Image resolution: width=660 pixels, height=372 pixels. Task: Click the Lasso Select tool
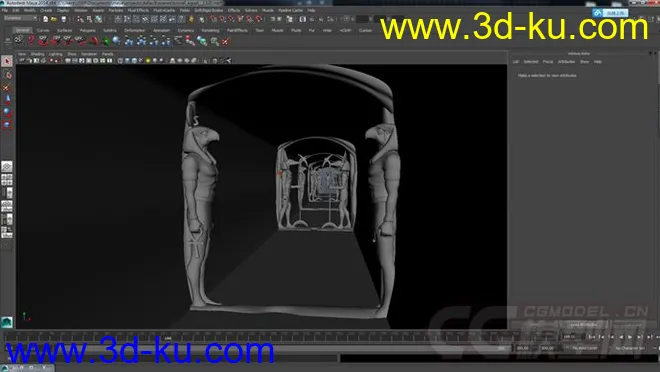(x=7, y=74)
